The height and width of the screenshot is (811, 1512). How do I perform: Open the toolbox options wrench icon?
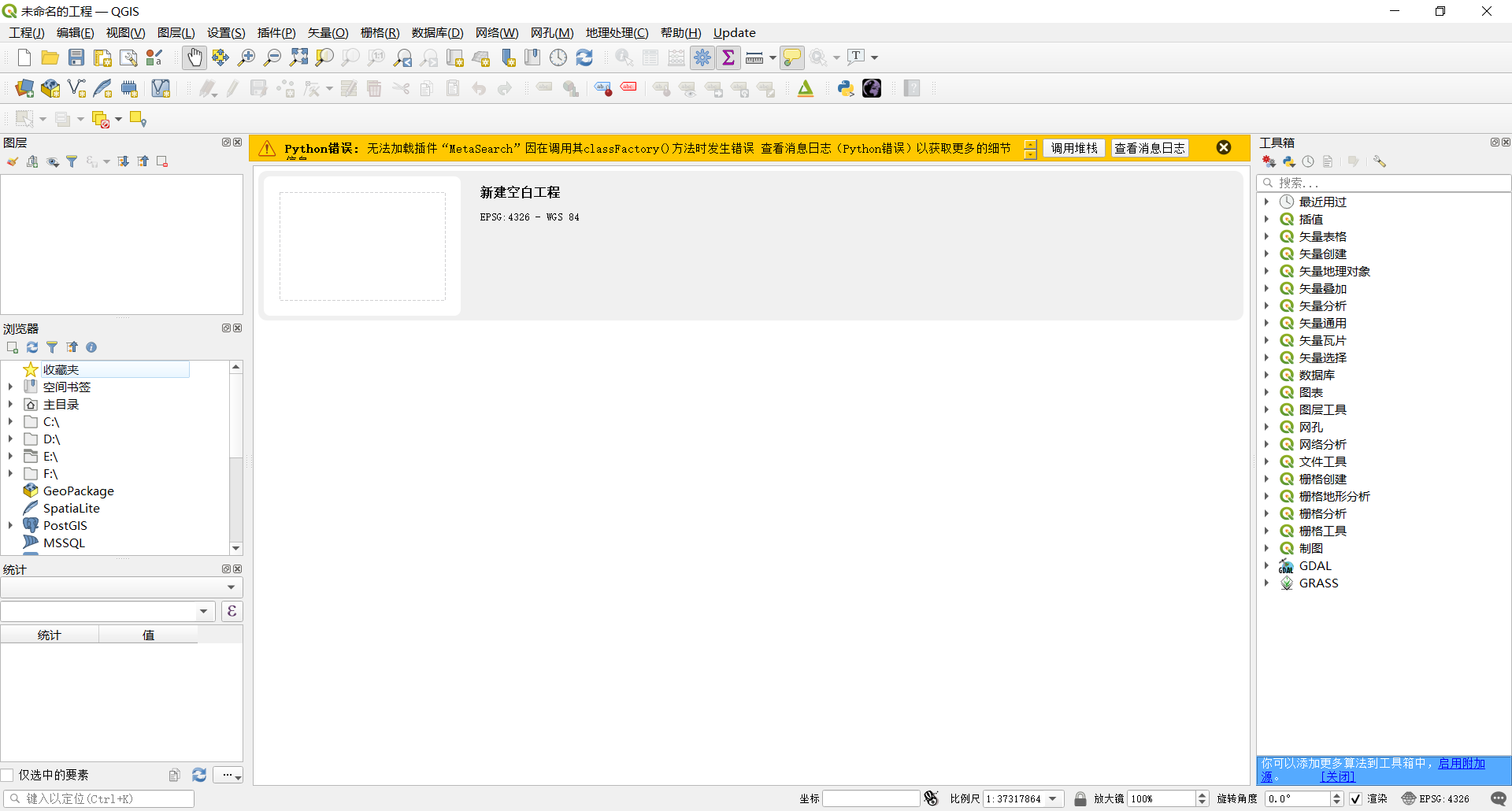tap(1380, 161)
